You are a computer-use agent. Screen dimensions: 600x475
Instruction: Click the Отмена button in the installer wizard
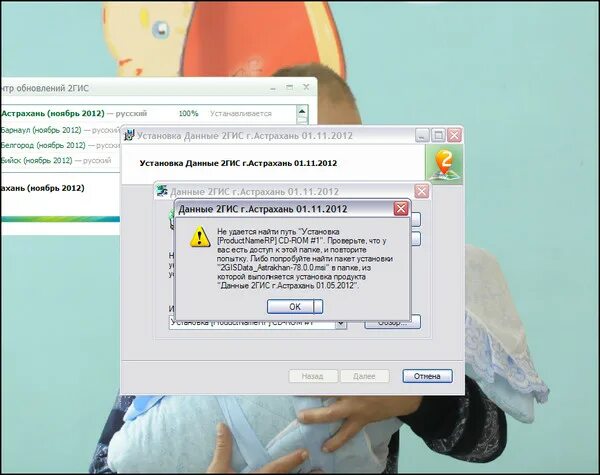tap(427, 376)
